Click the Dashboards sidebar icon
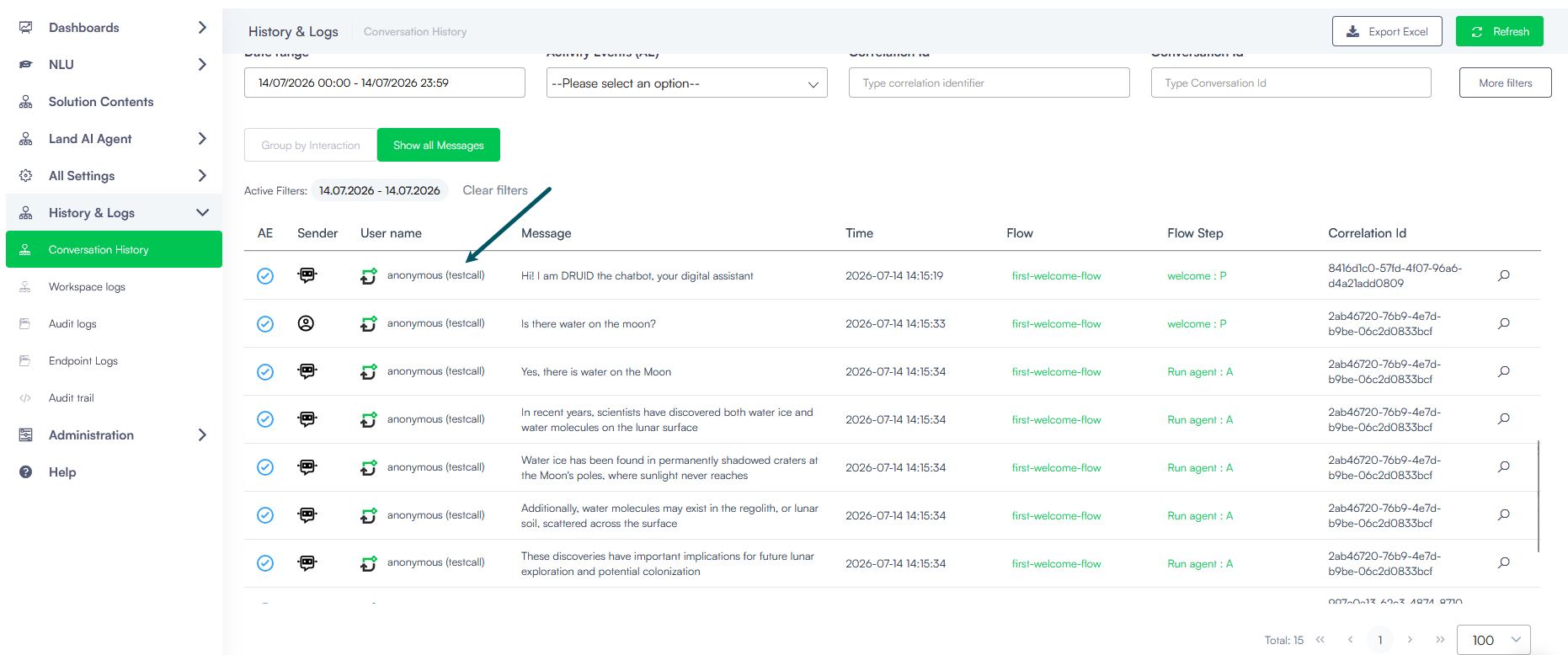1568x655 pixels. [x=26, y=28]
